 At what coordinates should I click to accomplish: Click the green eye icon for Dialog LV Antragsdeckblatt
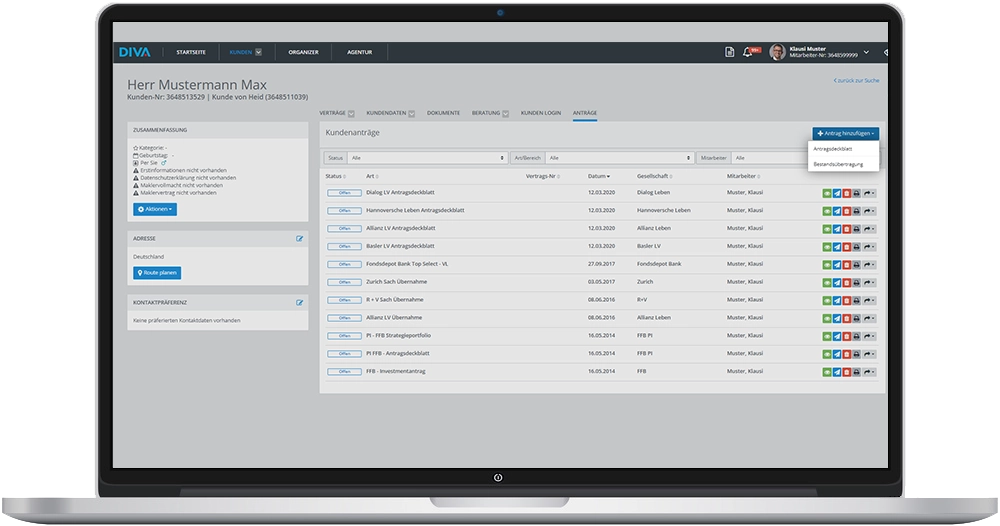[827, 193]
